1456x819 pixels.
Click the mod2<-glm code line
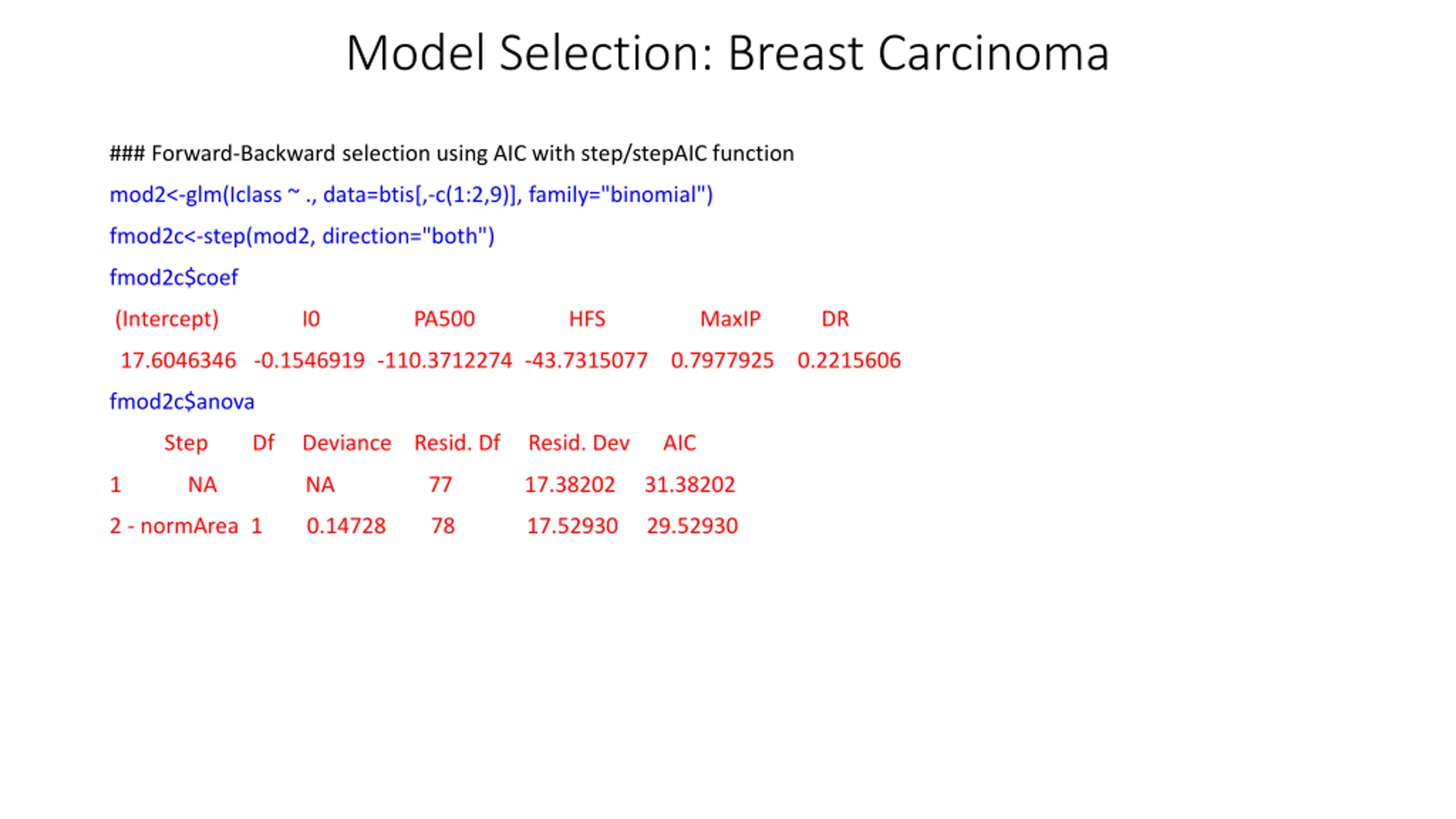pyautogui.click(x=411, y=195)
